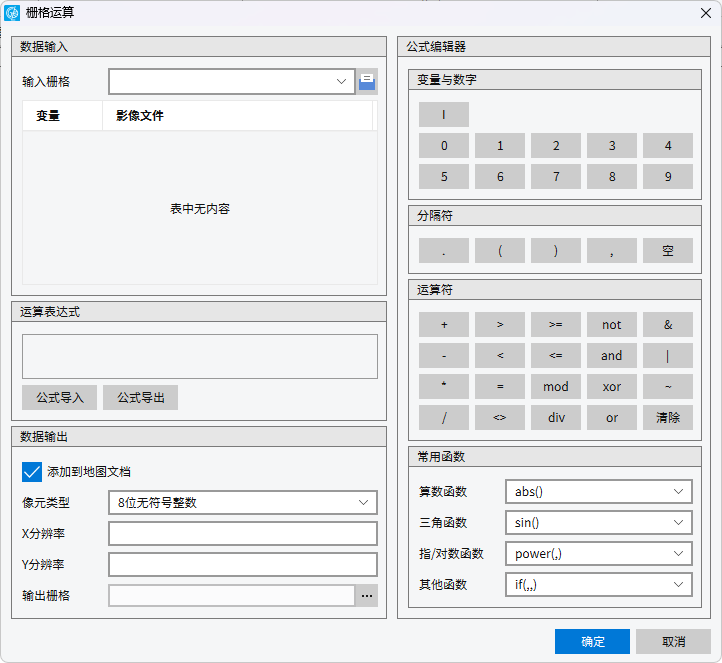
Task: Click the I variable button
Action: [444, 115]
